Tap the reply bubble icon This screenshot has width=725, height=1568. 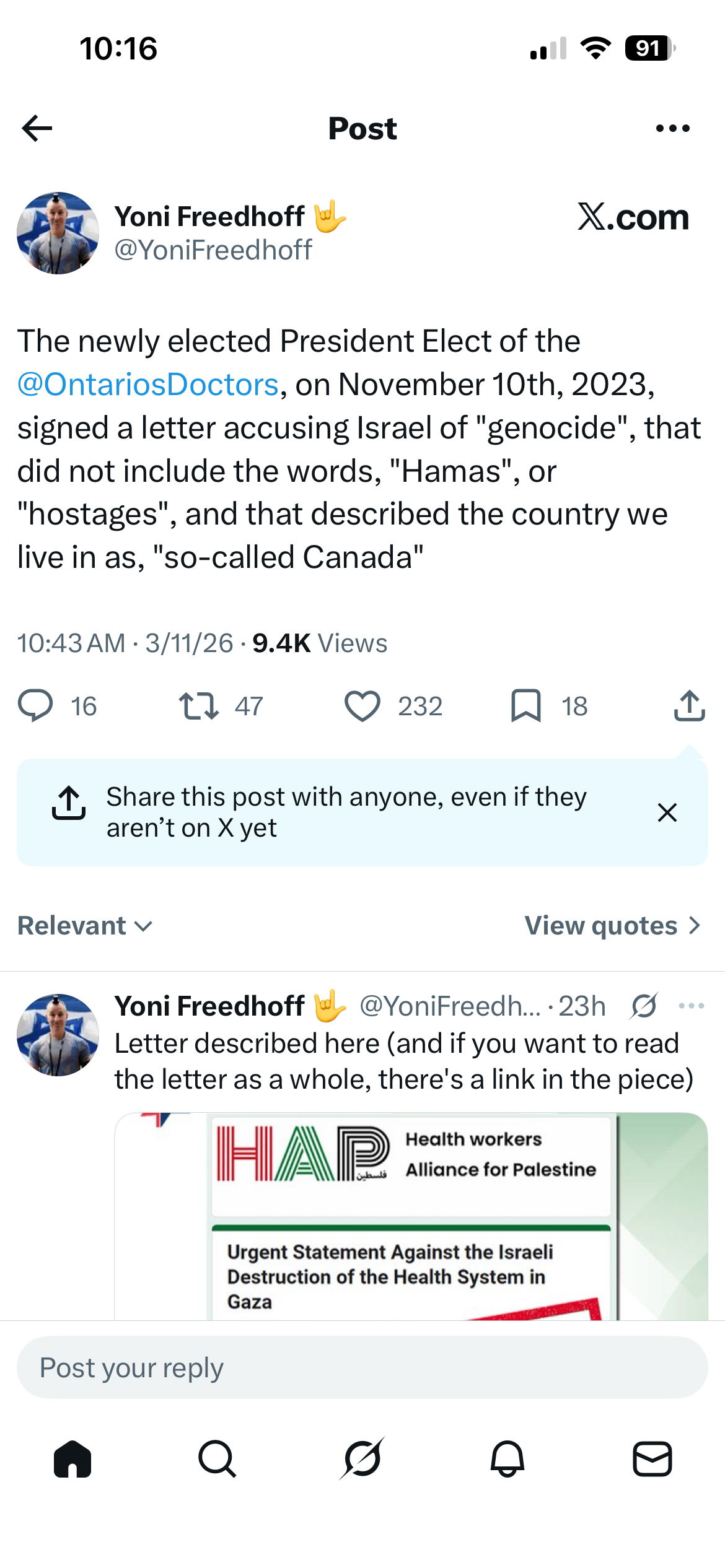click(35, 705)
